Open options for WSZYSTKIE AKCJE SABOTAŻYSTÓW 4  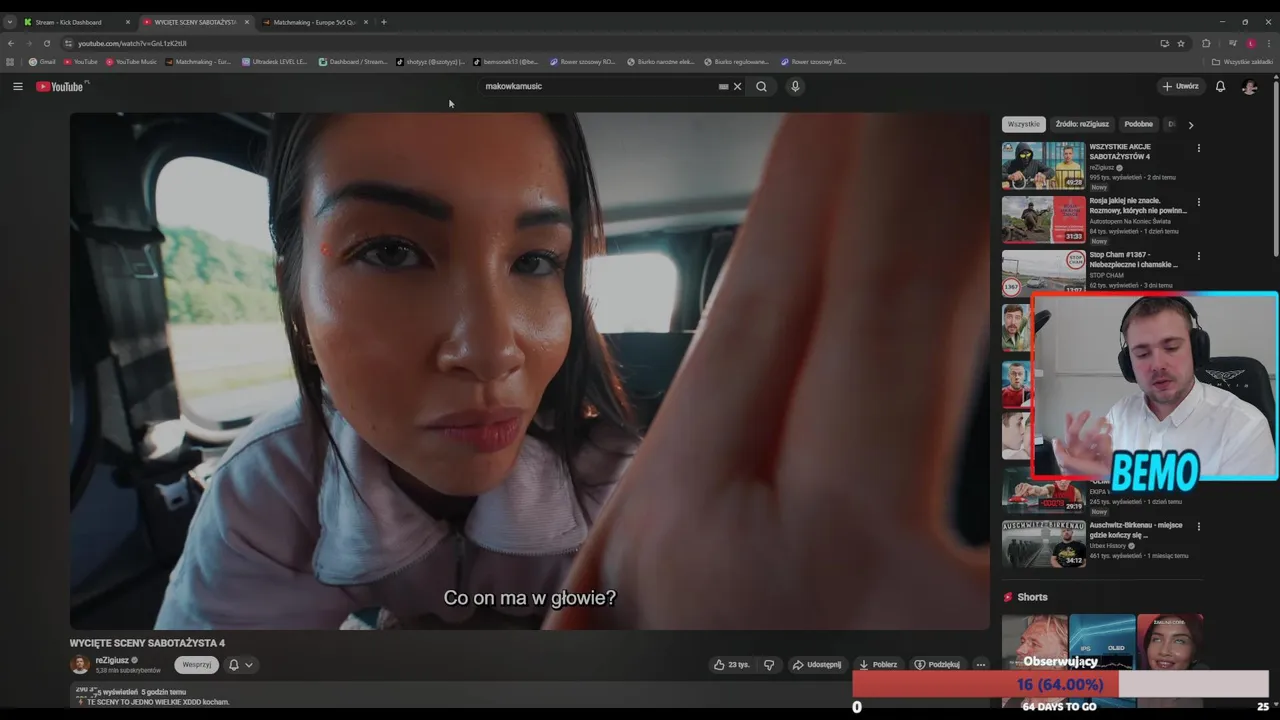tap(1198, 148)
